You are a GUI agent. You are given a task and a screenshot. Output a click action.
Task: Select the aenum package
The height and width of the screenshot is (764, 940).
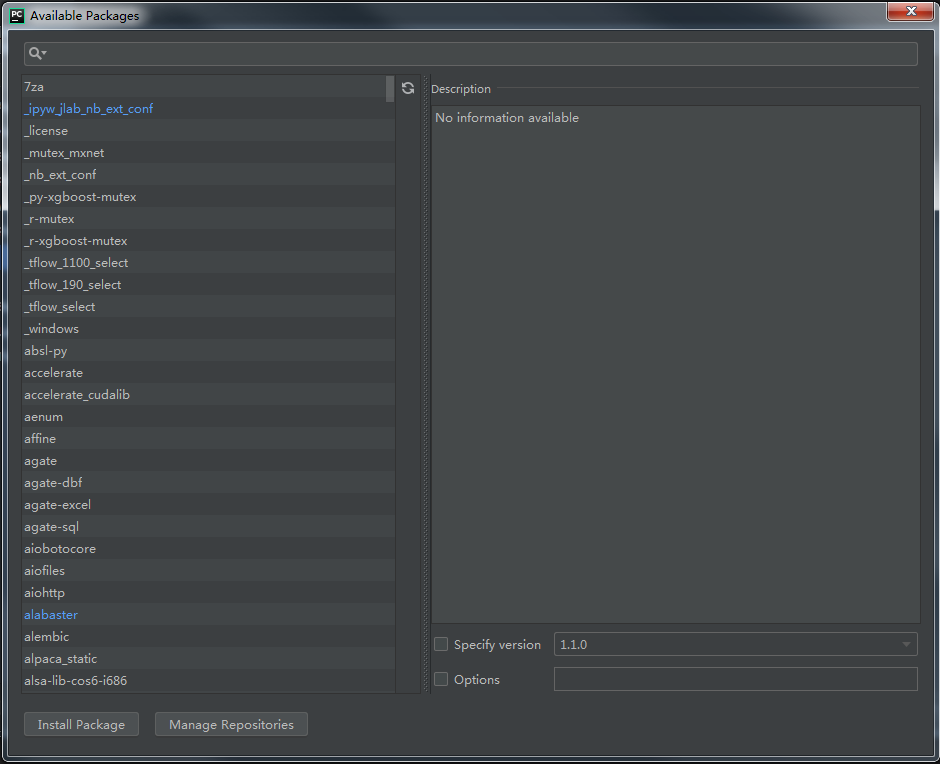point(208,417)
